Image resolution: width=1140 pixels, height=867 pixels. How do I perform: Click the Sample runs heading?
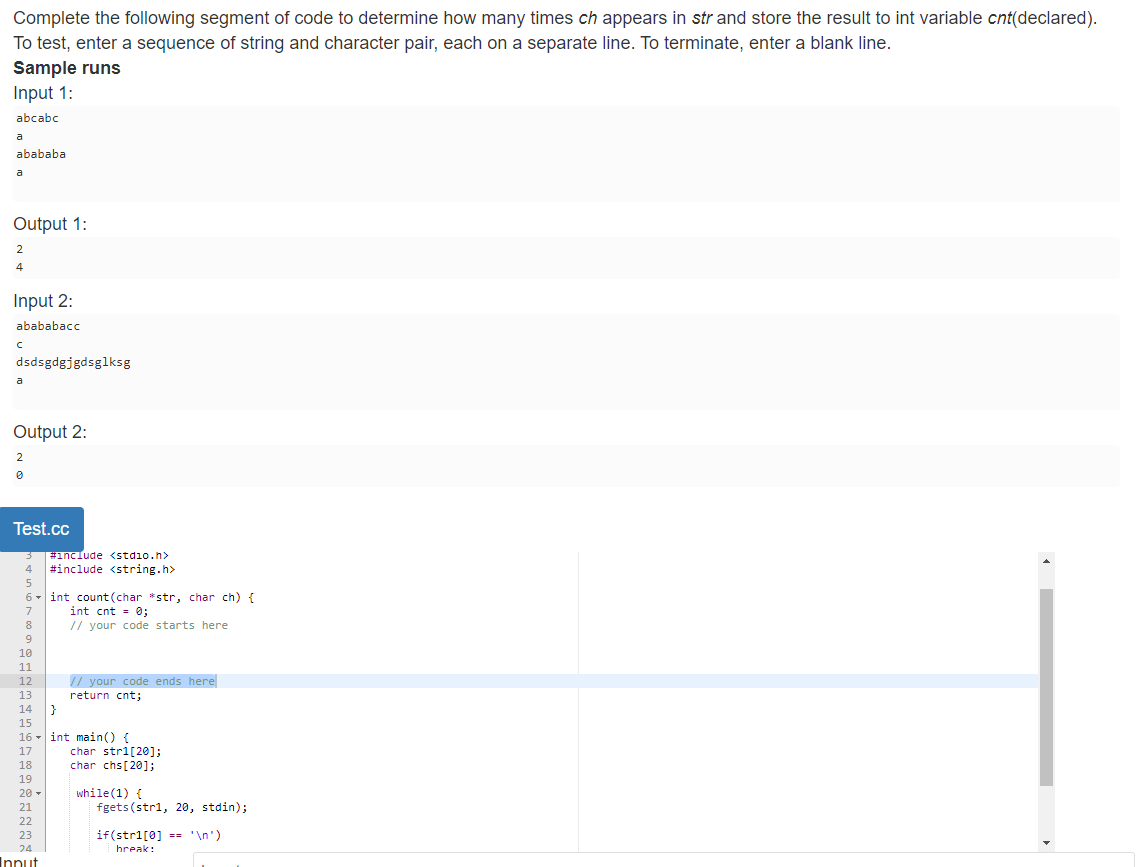click(66, 68)
